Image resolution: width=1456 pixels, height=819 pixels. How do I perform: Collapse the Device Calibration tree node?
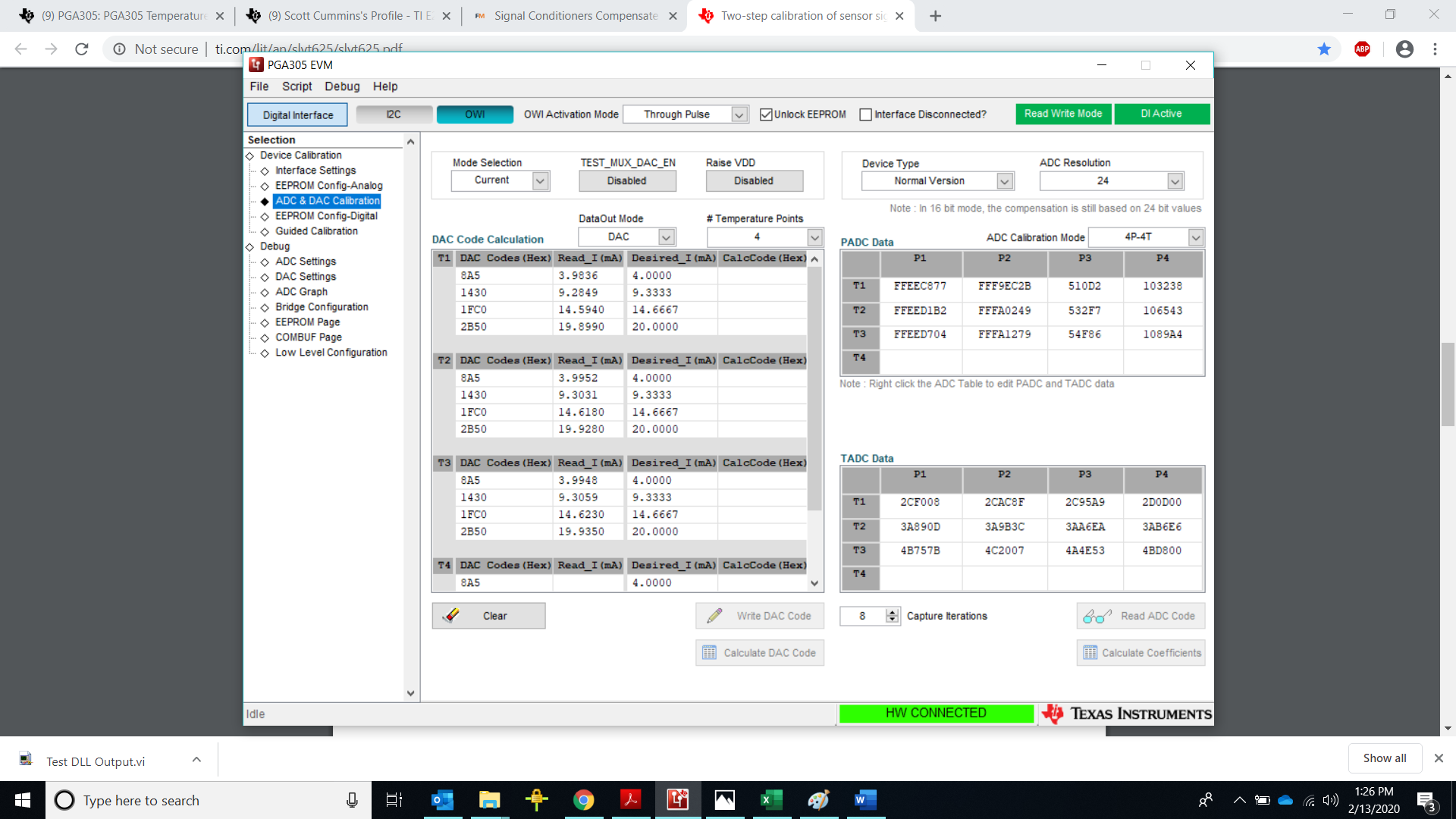250,156
